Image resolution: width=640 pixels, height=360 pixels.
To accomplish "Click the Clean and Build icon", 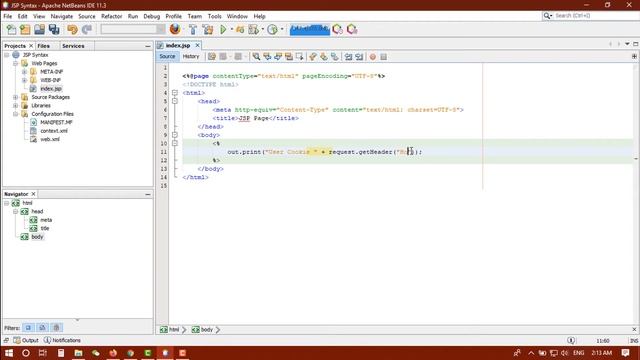I will [208, 29].
